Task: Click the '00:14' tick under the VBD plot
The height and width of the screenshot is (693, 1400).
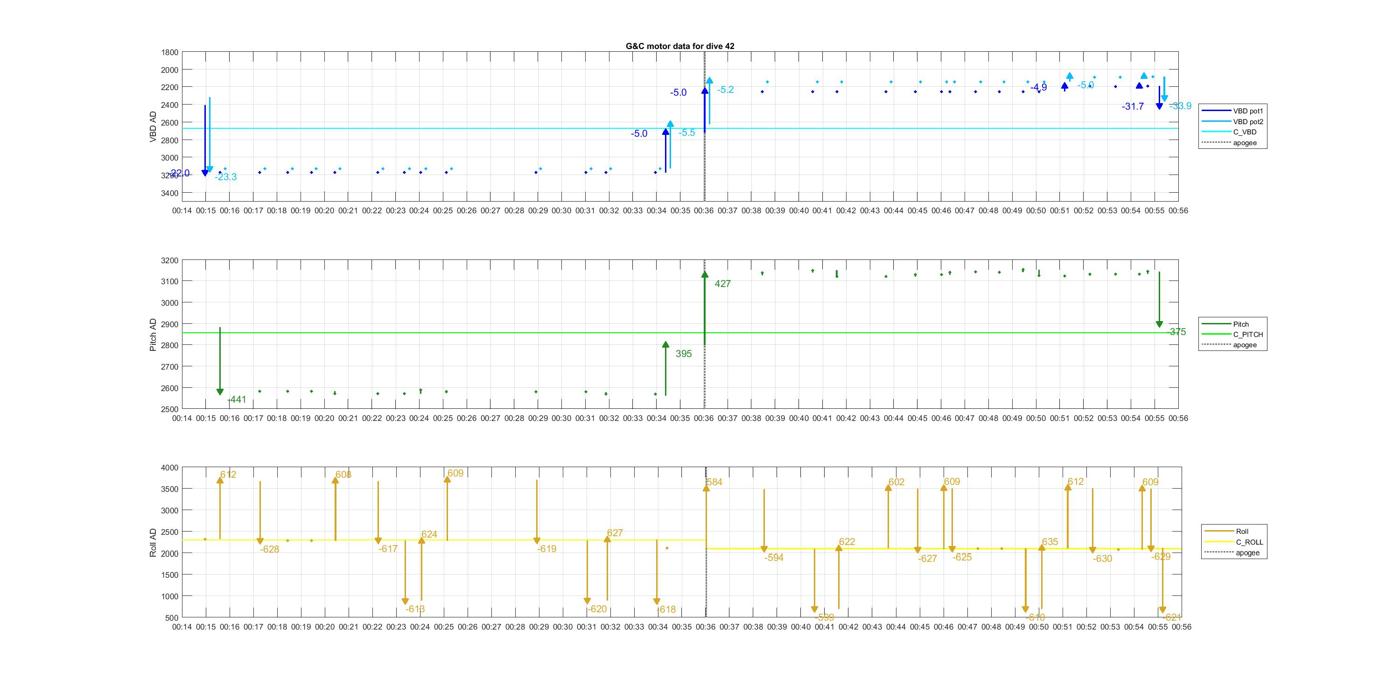Action: pos(182,210)
